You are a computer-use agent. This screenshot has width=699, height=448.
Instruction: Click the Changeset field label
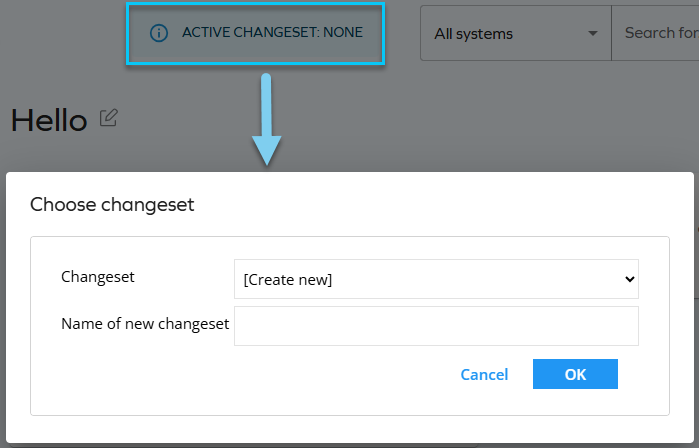click(x=98, y=277)
